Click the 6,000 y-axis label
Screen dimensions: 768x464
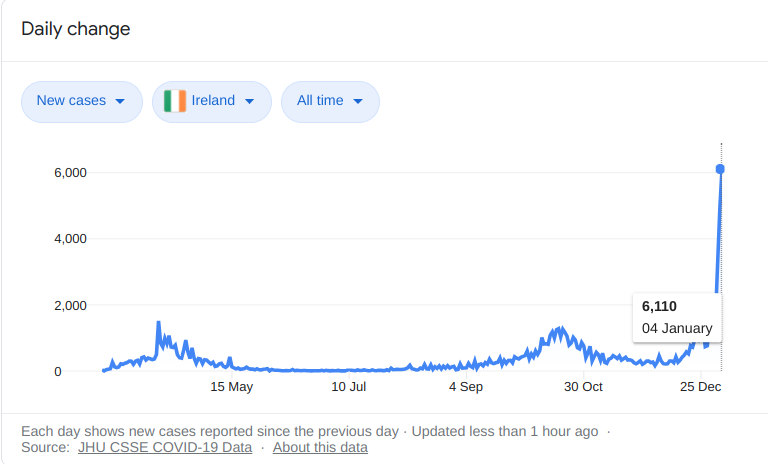[x=71, y=173]
